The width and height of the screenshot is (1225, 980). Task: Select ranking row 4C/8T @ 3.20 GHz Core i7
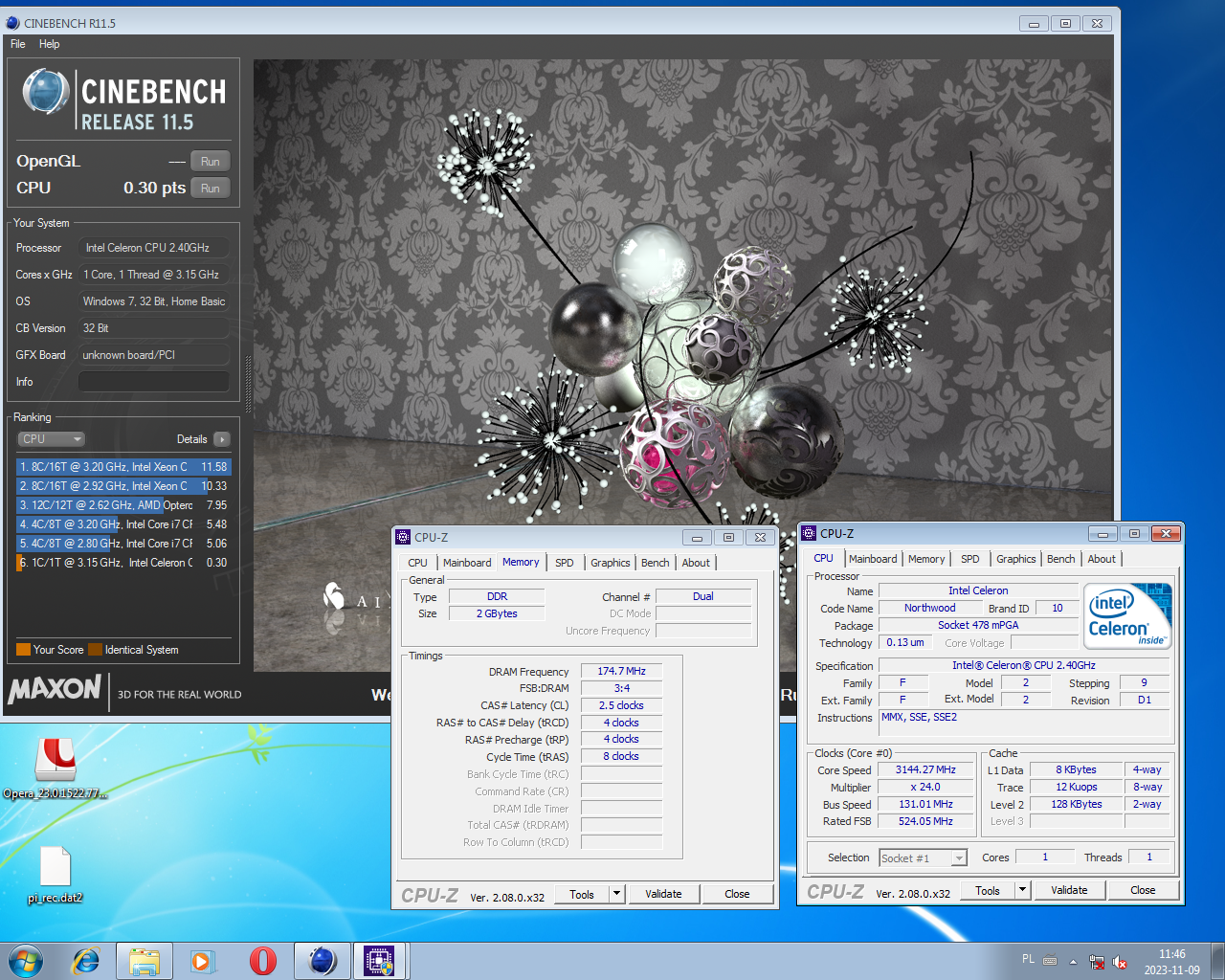123,524
